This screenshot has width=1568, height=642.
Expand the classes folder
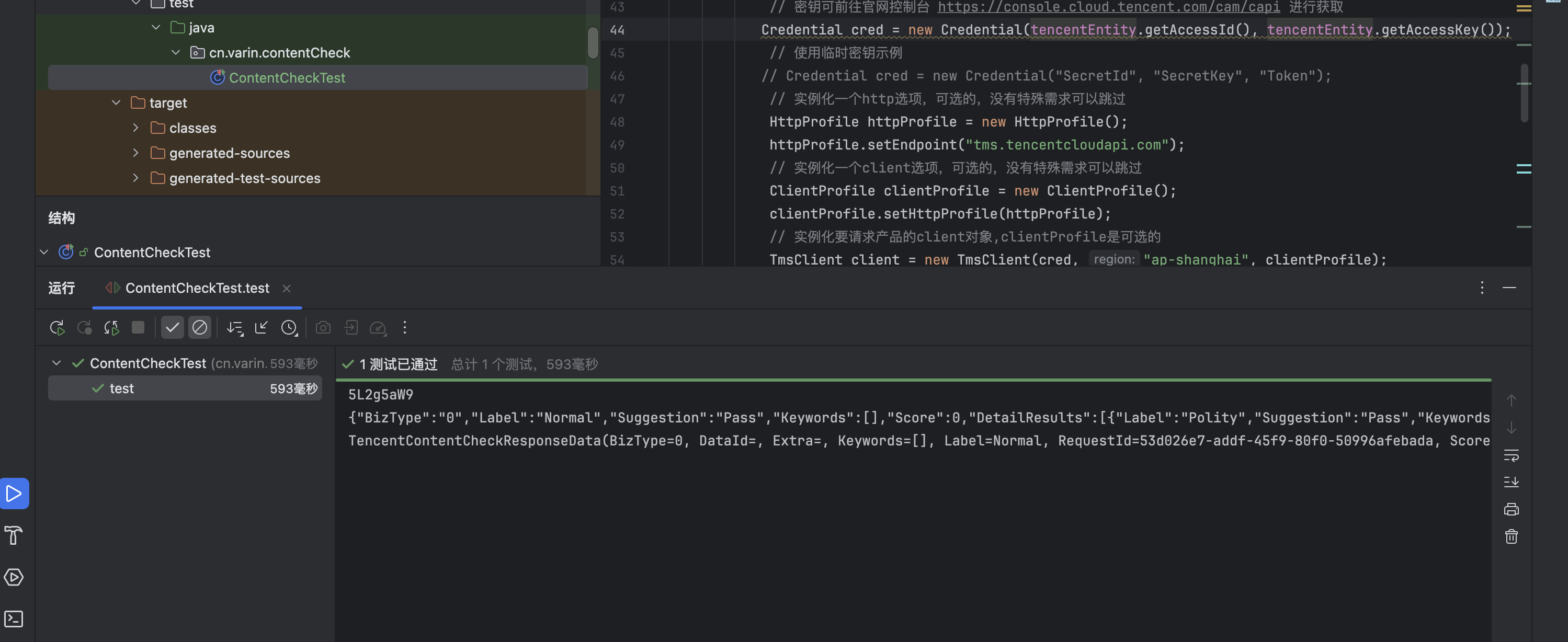pos(136,128)
